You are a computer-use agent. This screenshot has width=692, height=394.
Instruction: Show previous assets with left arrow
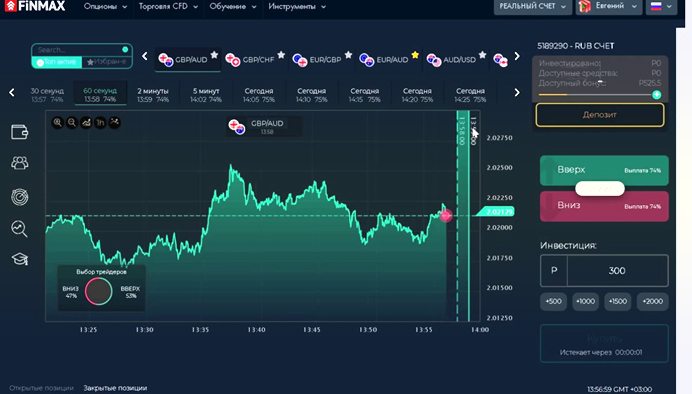[x=145, y=56]
